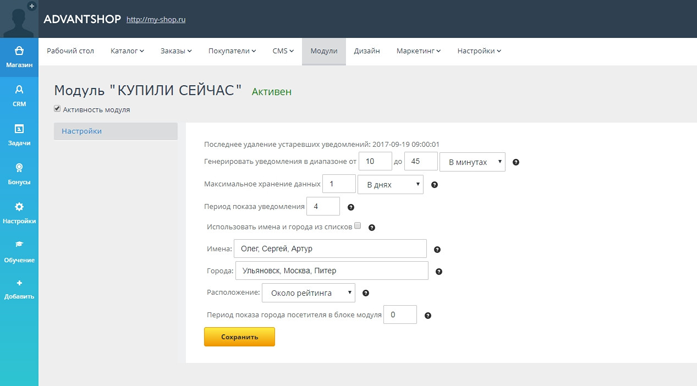The image size is (697, 386).
Task: Switch to the Дизайн tab
Action: click(367, 51)
